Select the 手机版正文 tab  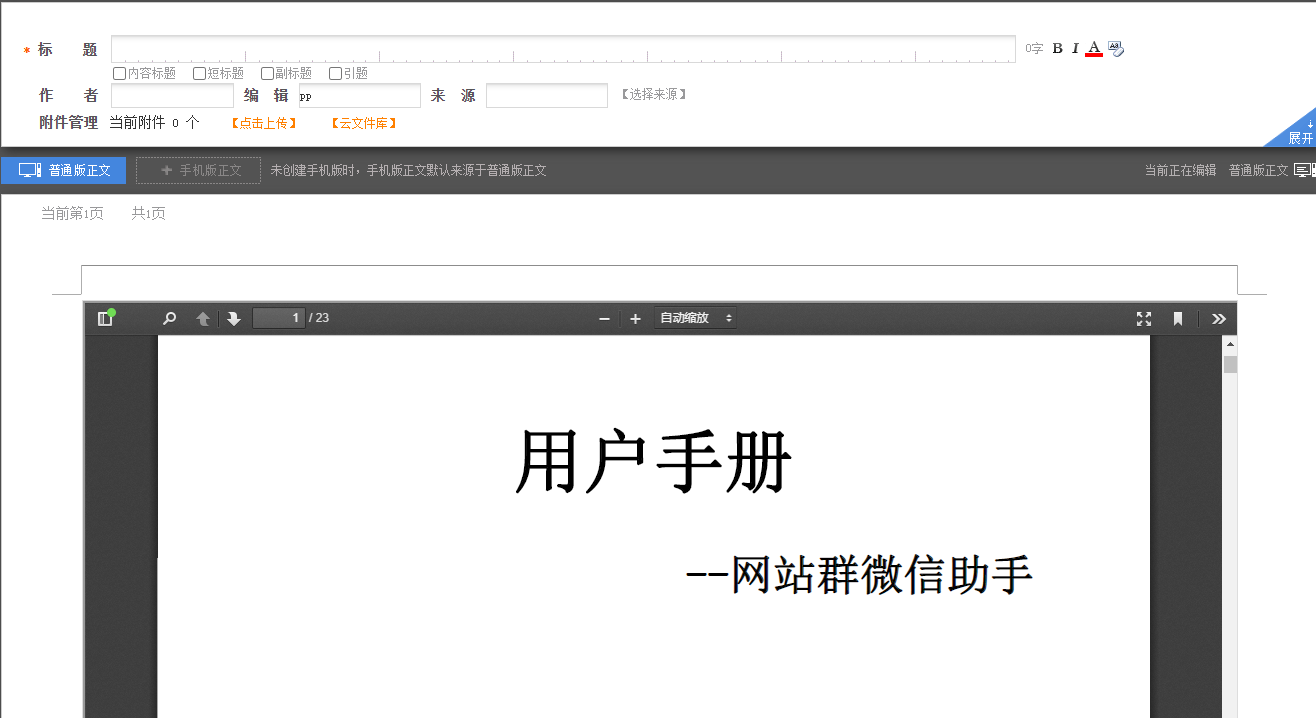pyautogui.click(x=199, y=170)
